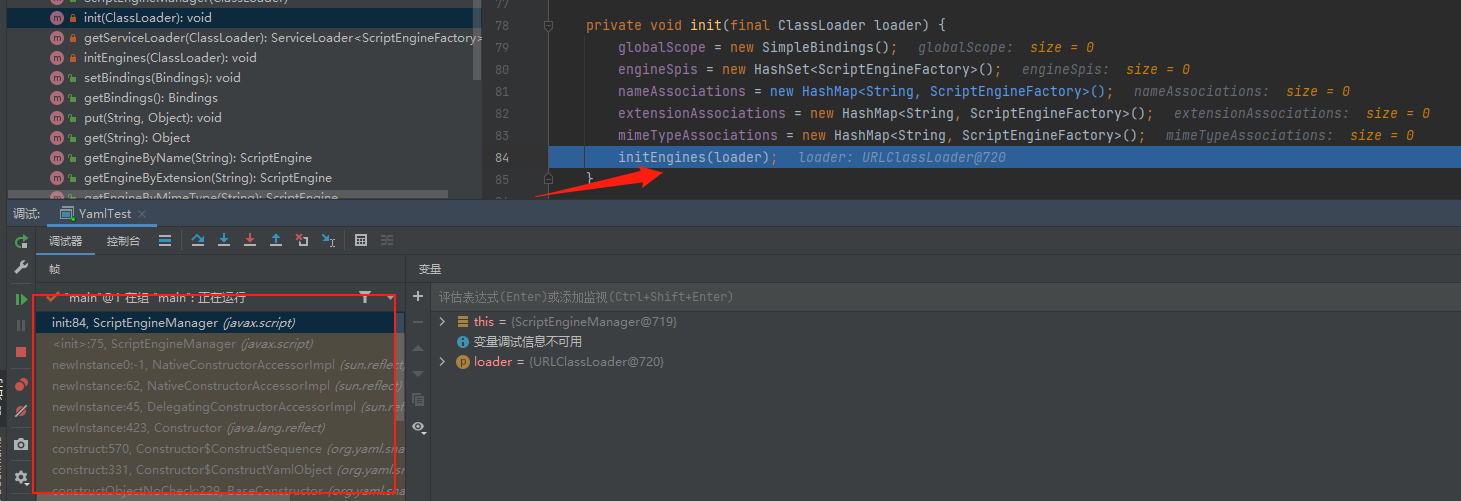The width and height of the screenshot is (1461, 501).
Task: Add new watch with plus icon
Action: 418,297
